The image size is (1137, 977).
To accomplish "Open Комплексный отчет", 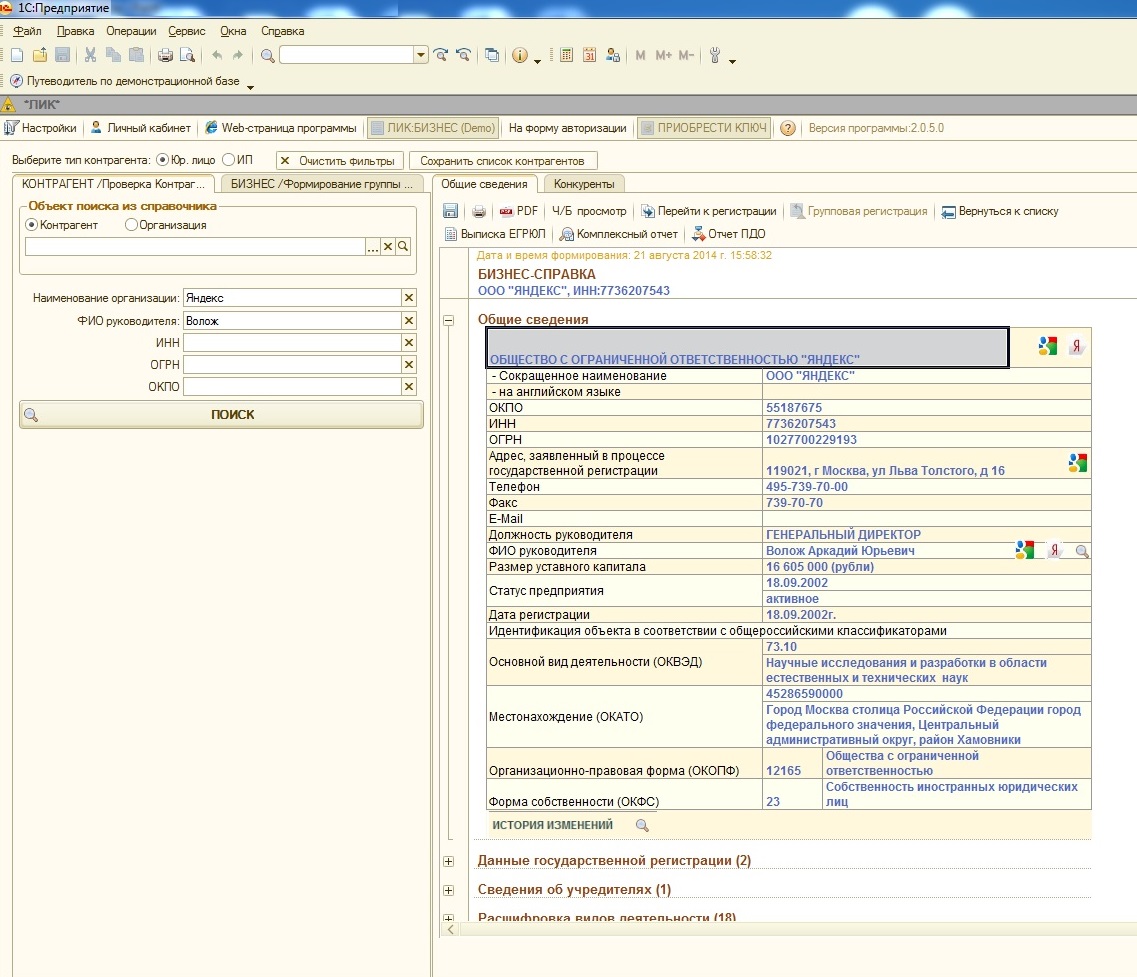I will click(x=619, y=234).
